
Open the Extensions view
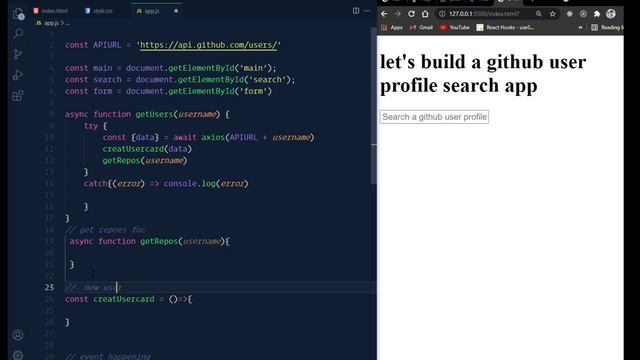click(18, 96)
